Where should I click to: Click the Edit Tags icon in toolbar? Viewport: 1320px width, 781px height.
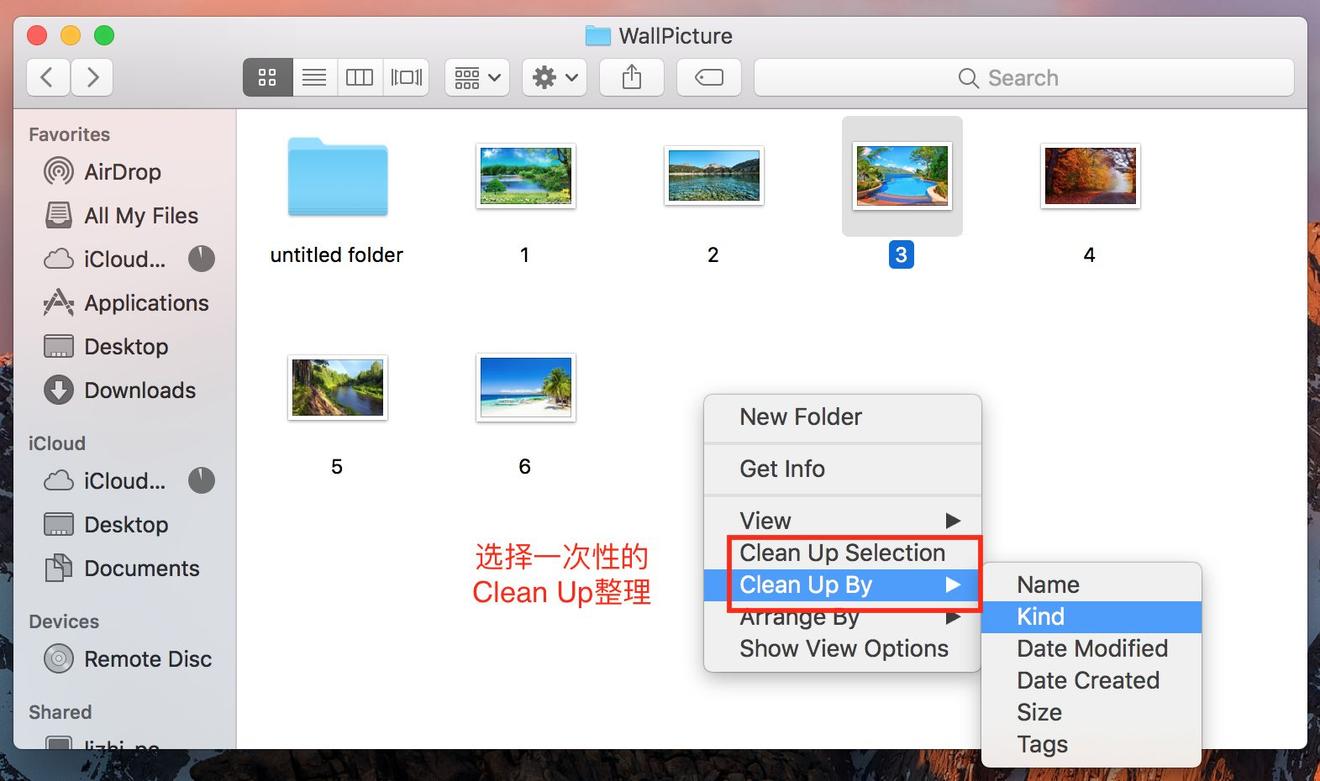click(708, 77)
